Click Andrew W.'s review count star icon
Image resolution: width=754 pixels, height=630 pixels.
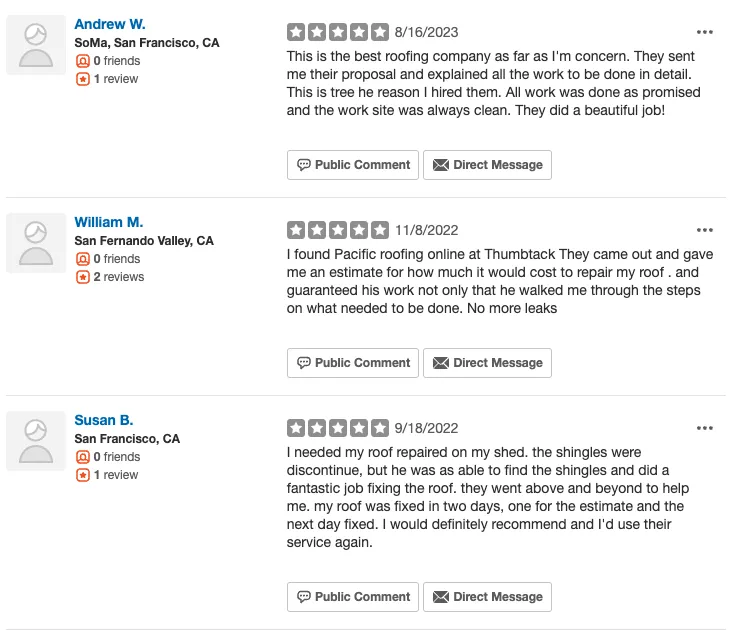83,79
